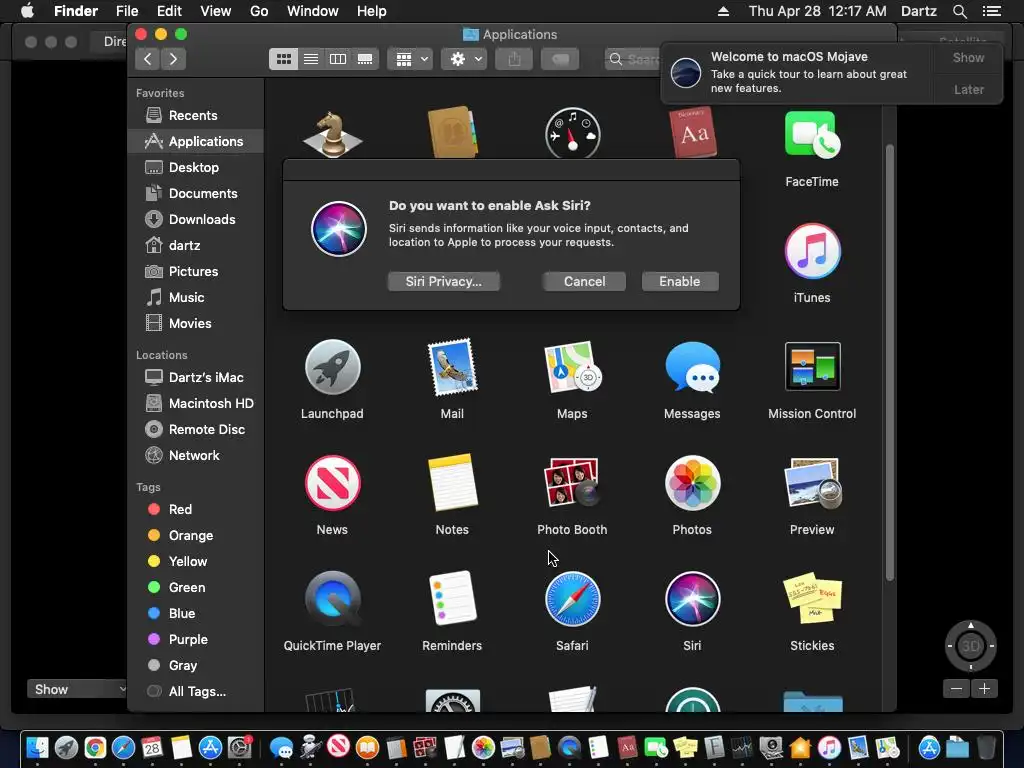This screenshot has height=768, width=1024.
Task: Click the Edit Tags toolbar button
Action: tap(560, 59)
